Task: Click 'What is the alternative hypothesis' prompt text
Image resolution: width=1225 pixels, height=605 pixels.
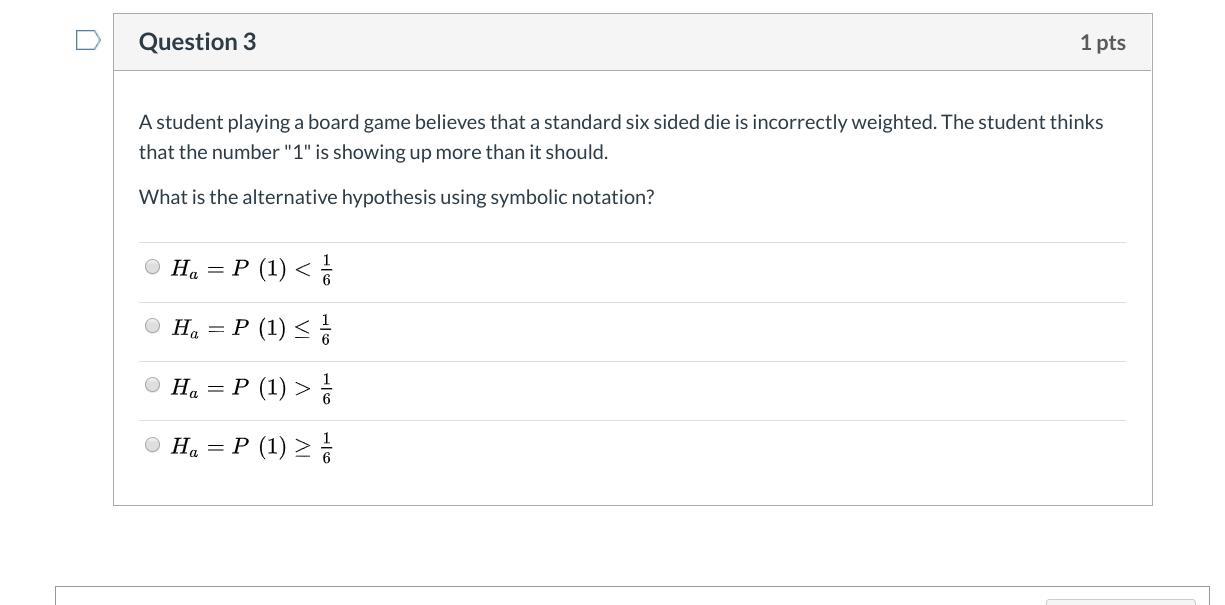Action: pos(396,197)
